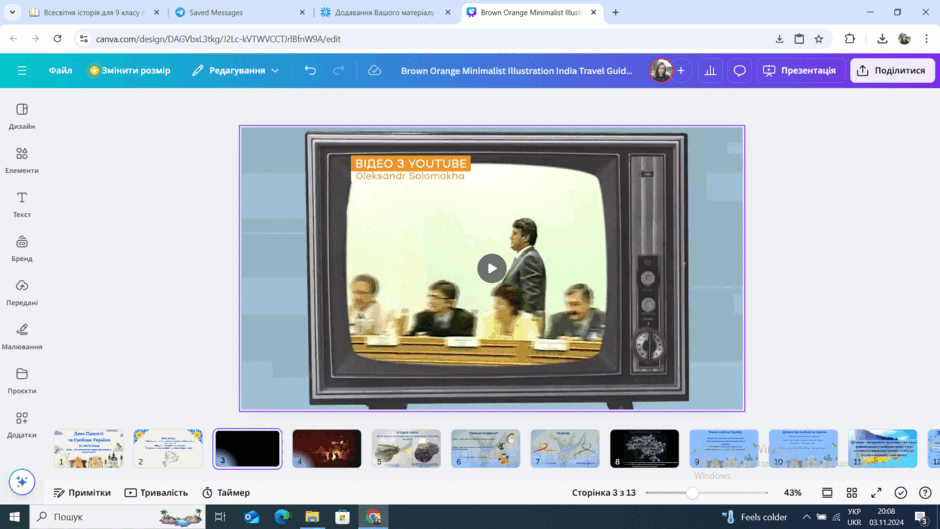This screenshot has width=940, height=529.
Task: Open the Файл menu
Action: coord(60,70)
